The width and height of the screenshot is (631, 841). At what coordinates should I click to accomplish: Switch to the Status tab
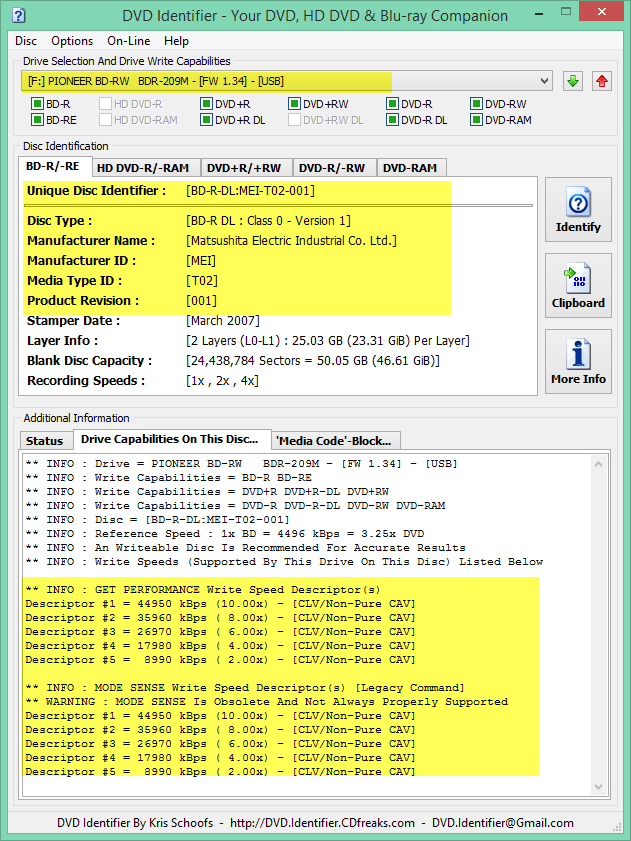pos(45,441)
